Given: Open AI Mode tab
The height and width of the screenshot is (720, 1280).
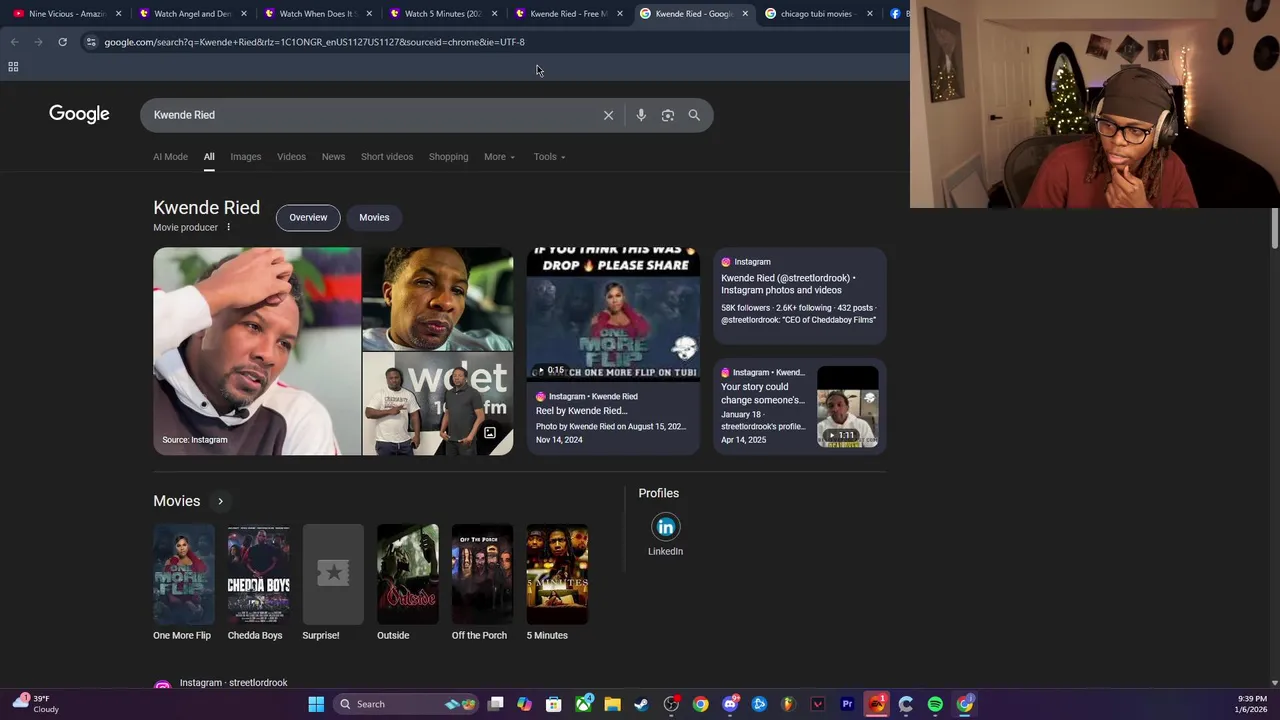Looking at the screenshot, I should click(x=170, y=157).
